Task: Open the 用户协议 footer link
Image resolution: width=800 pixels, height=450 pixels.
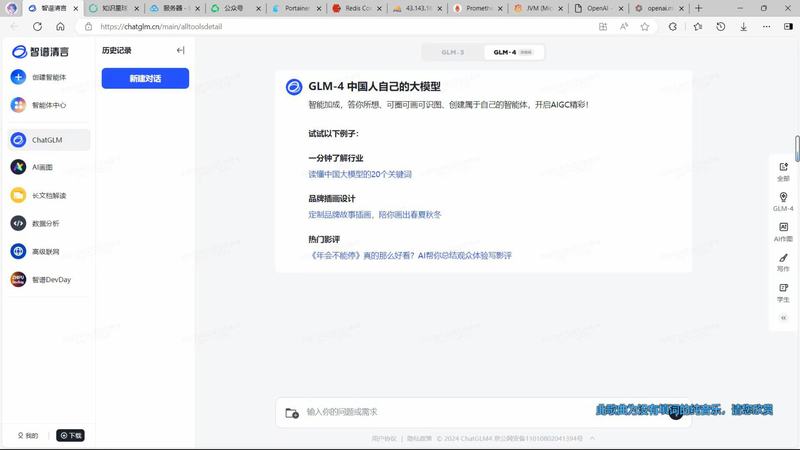Action: pos(384,438)
